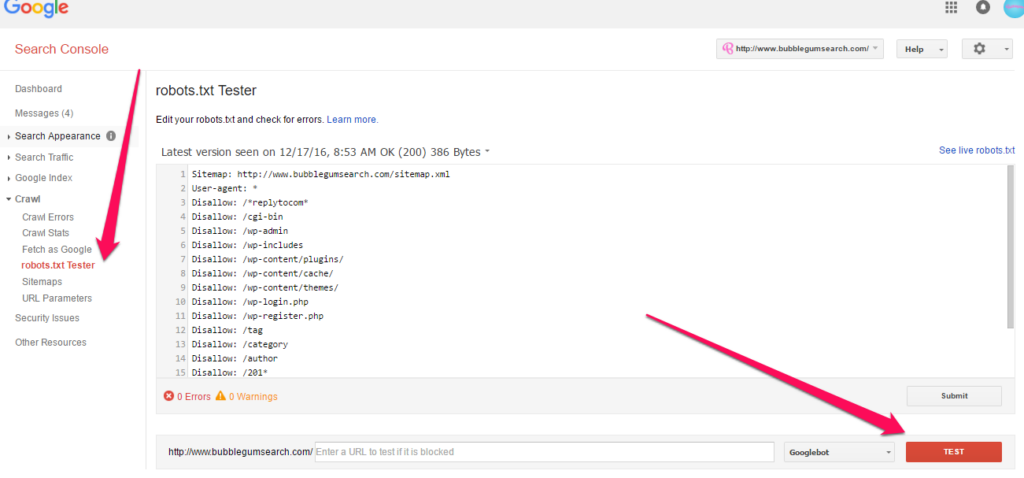1024x478 pixels.
Task: Click the red Errors icon
Action: [x=168, y=396]
